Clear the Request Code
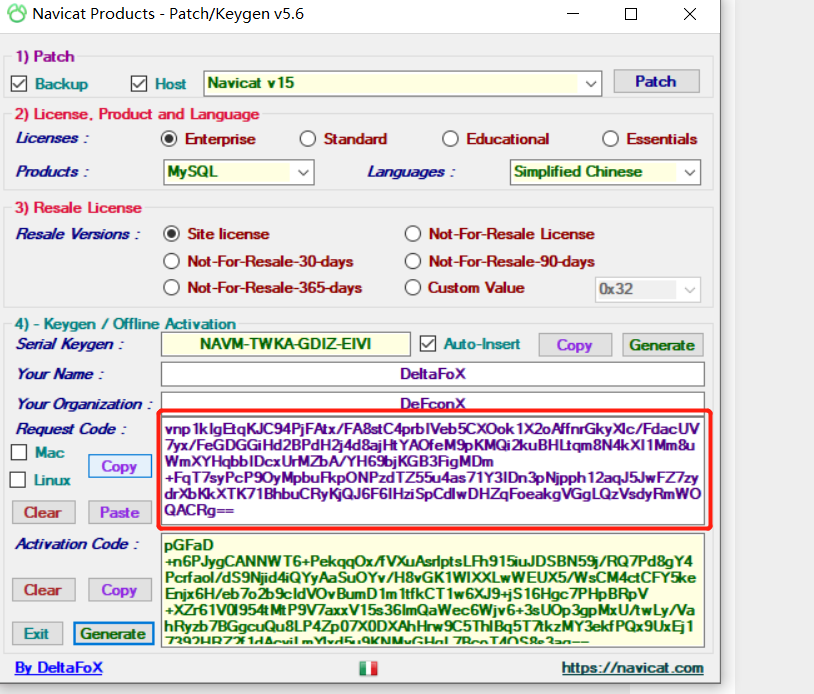Image resolution: width=814 pixels, height=694 pixels. coord(44,512)
